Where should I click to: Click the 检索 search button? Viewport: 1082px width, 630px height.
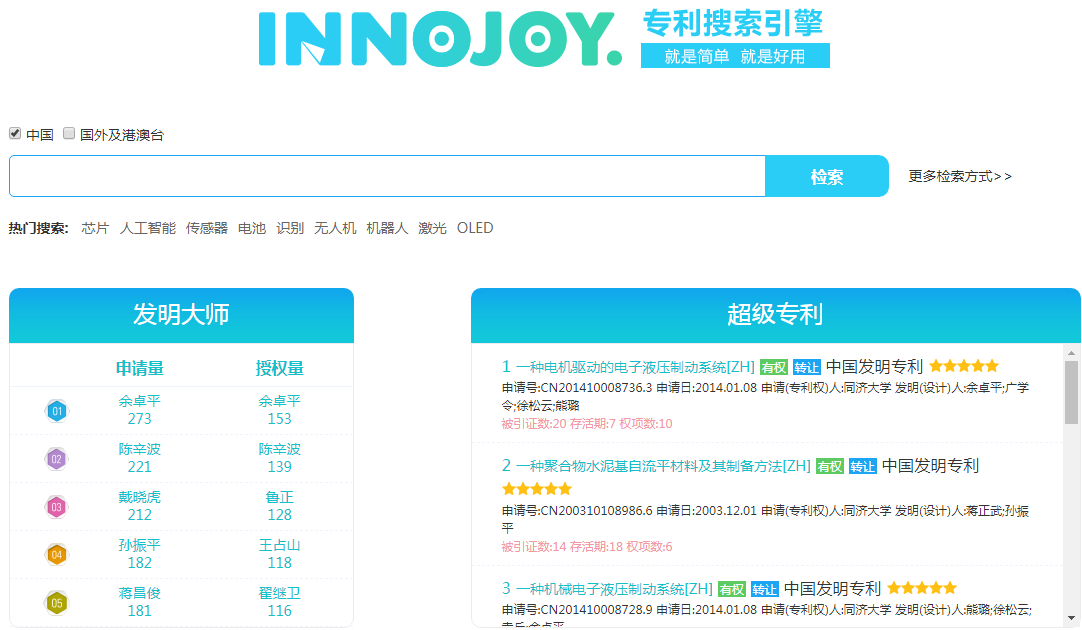[x=827, y=176]
